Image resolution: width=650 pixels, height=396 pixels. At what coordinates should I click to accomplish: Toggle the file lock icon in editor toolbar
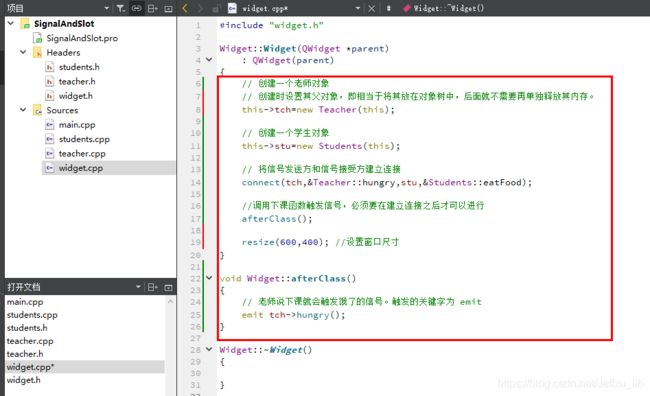(216, 8)
